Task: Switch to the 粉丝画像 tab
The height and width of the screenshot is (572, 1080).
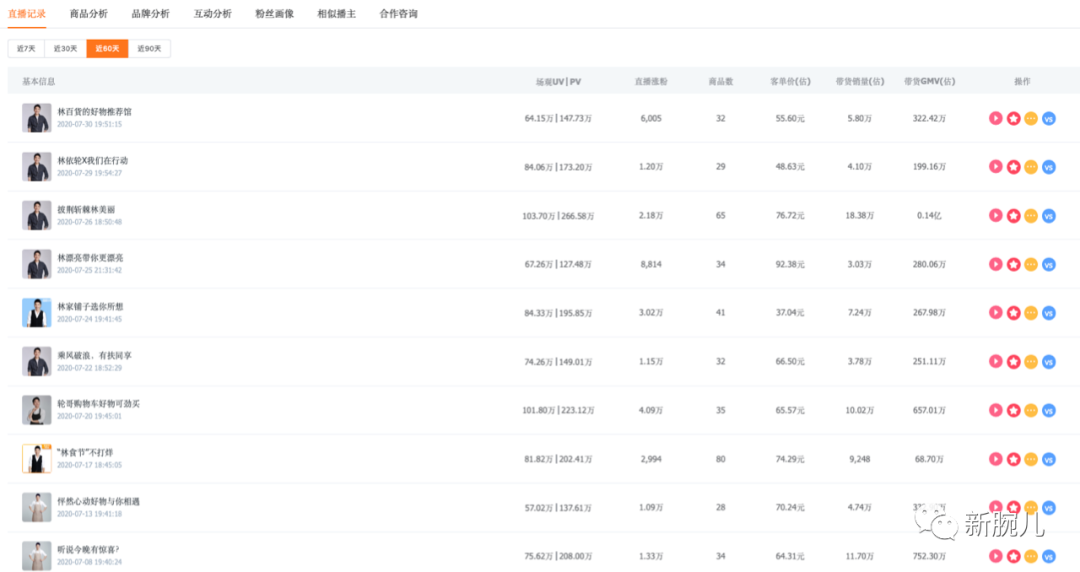Action: pyautogui.click(x=274, y=14)
